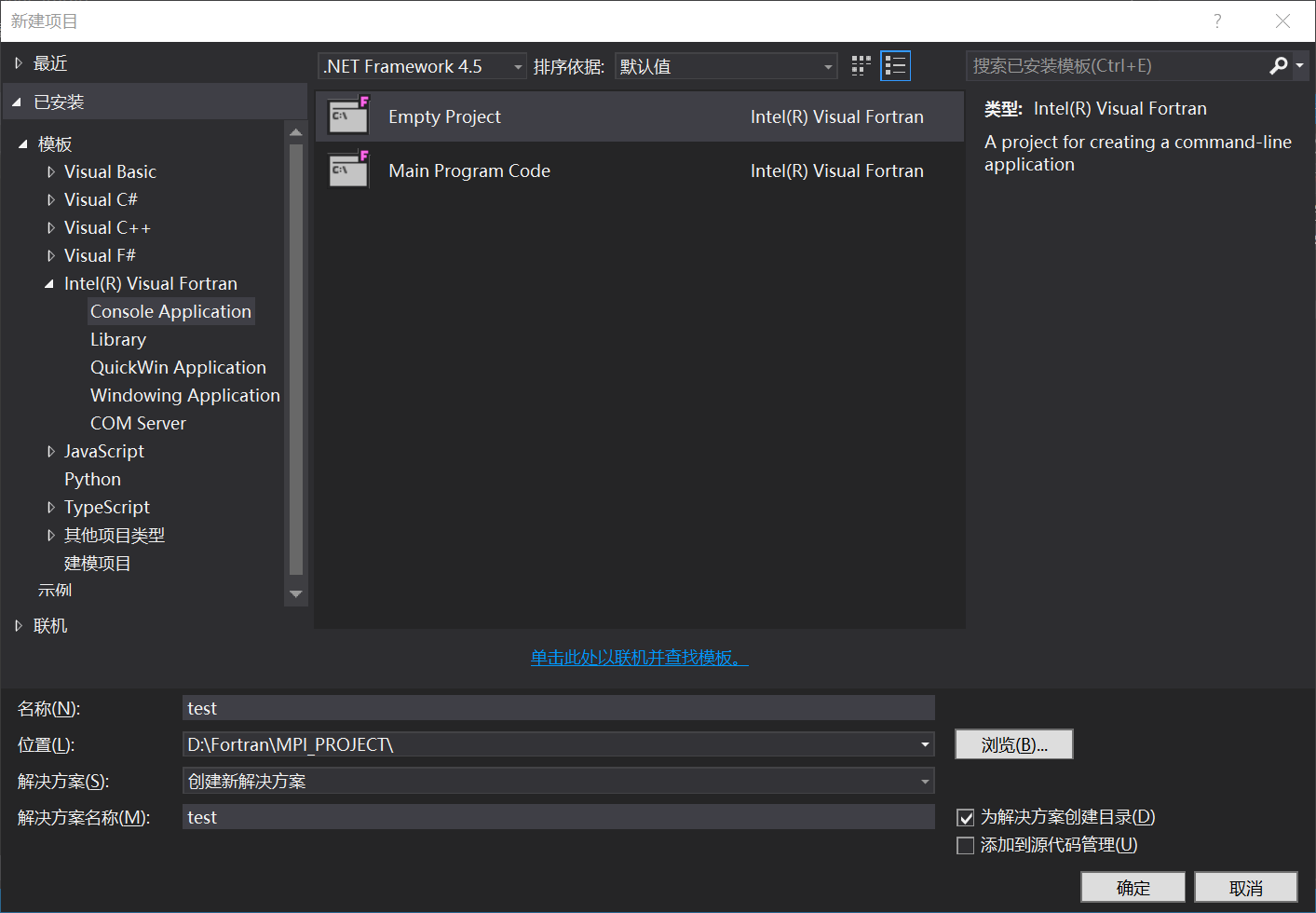The image size is (1316, 913).
Task: Switch template display to small icons view
Action: coord(860,65)
